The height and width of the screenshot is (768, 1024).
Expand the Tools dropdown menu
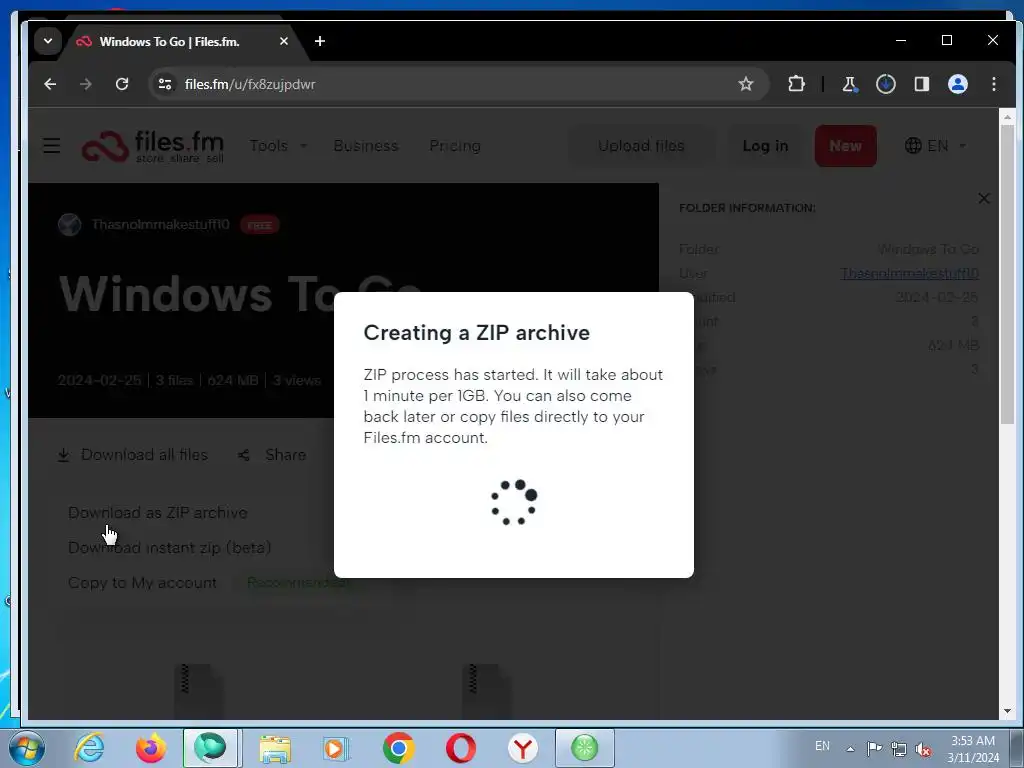[x=278, y=146]
